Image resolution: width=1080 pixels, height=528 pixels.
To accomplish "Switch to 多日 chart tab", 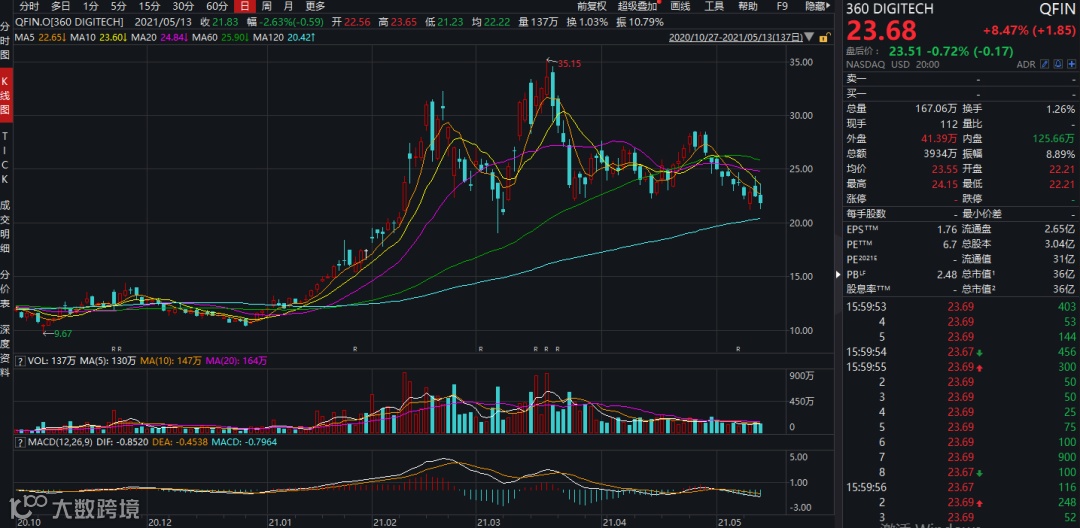I will point(61,7).
